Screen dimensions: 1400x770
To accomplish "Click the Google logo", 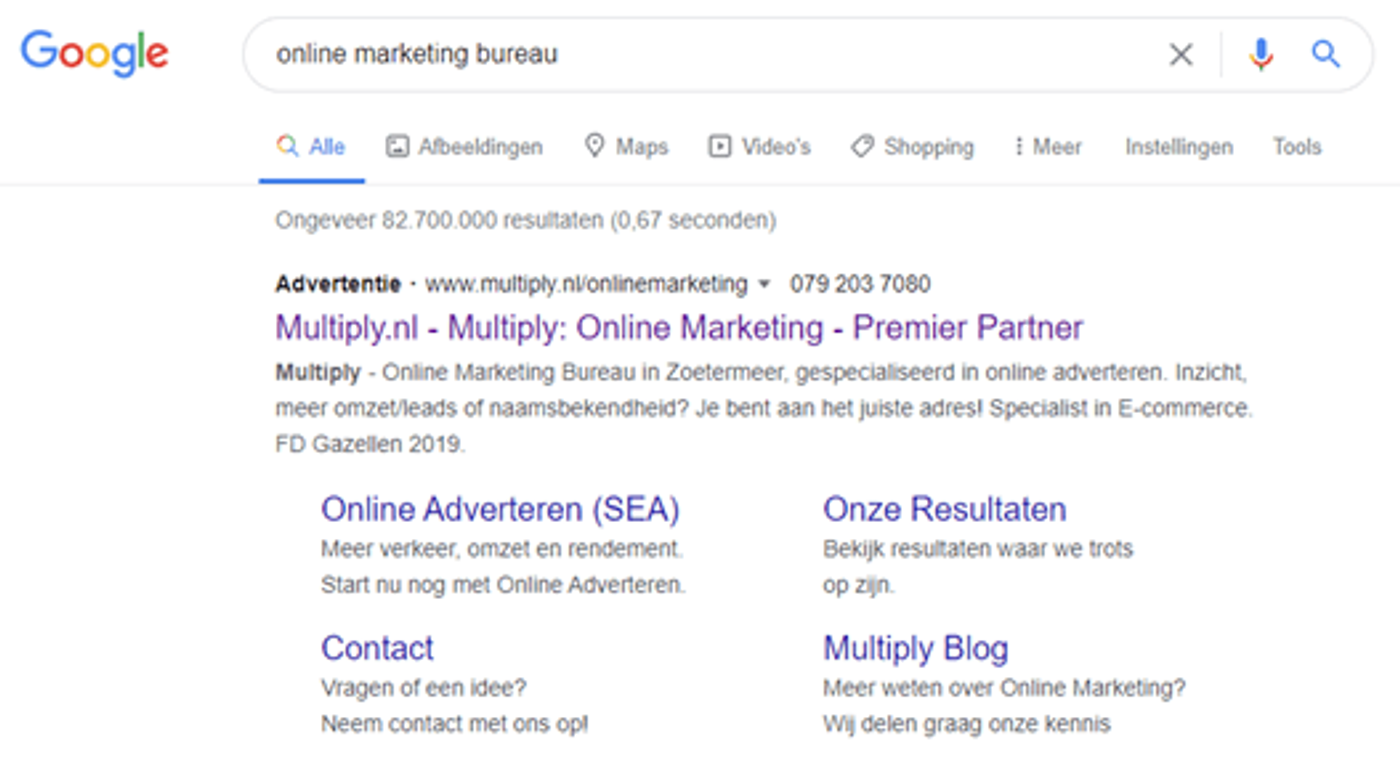I will 95,53.
